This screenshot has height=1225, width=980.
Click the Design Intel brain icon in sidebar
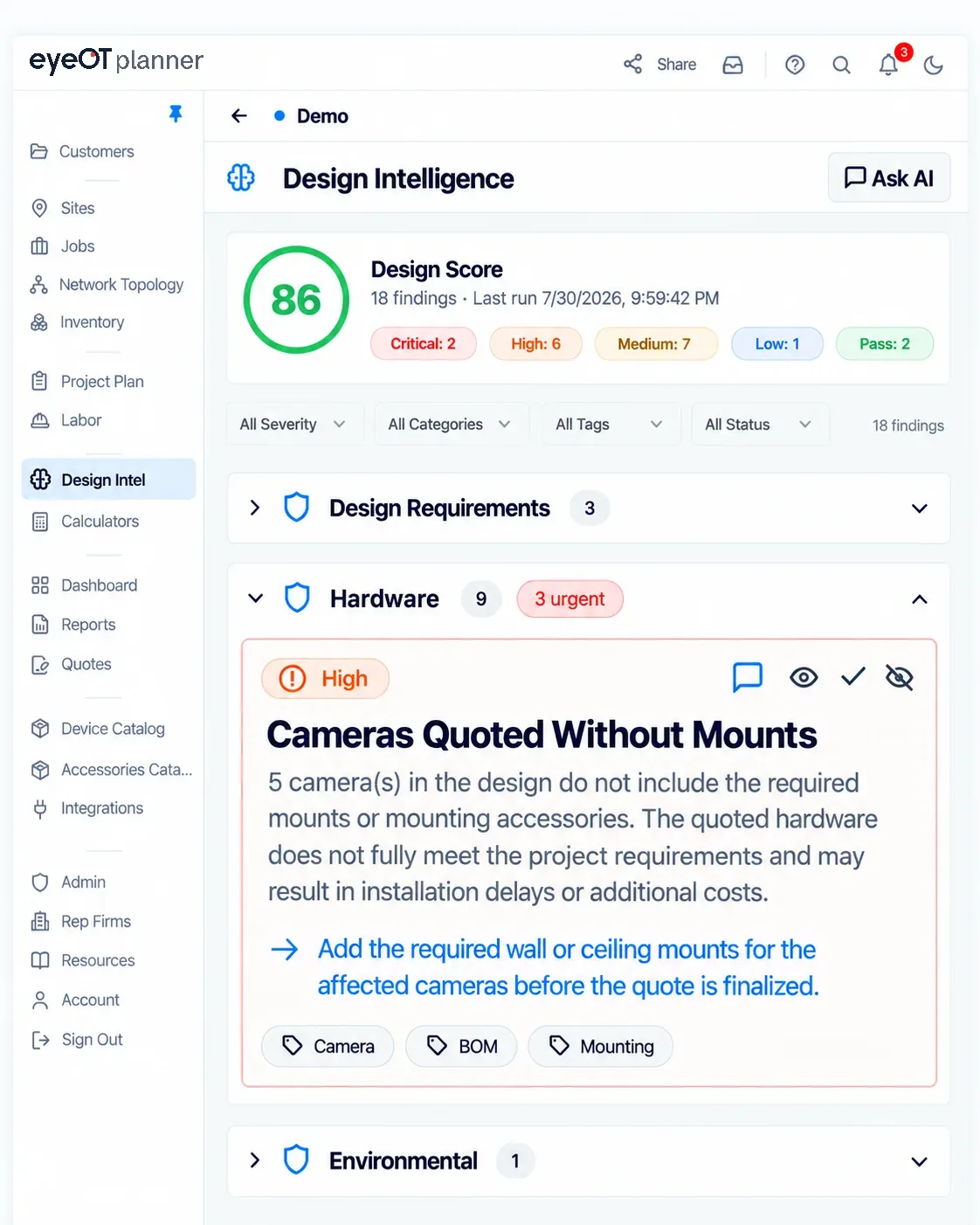pos(40,479)
